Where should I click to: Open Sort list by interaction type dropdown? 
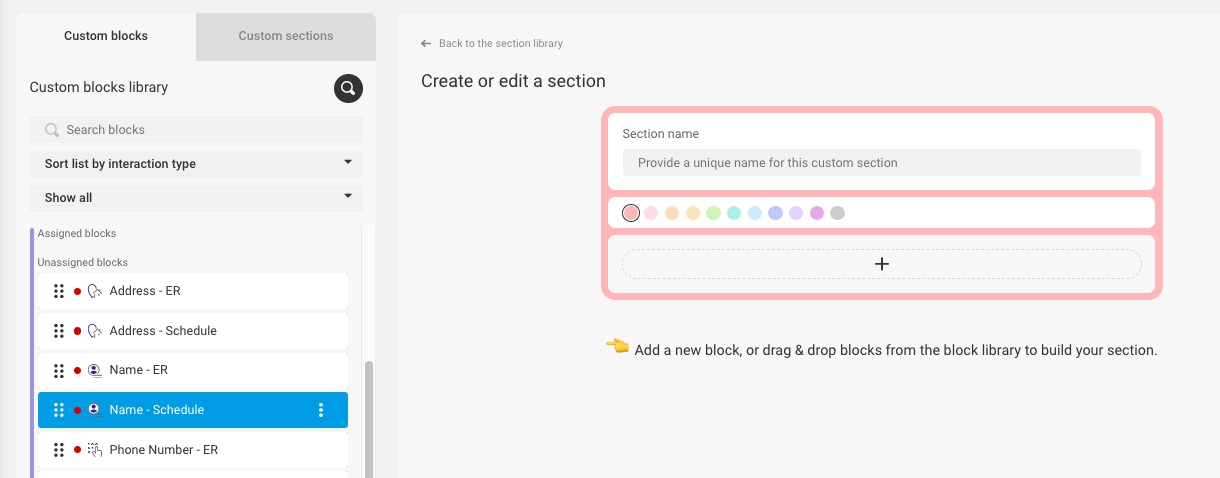coord(196,164)
